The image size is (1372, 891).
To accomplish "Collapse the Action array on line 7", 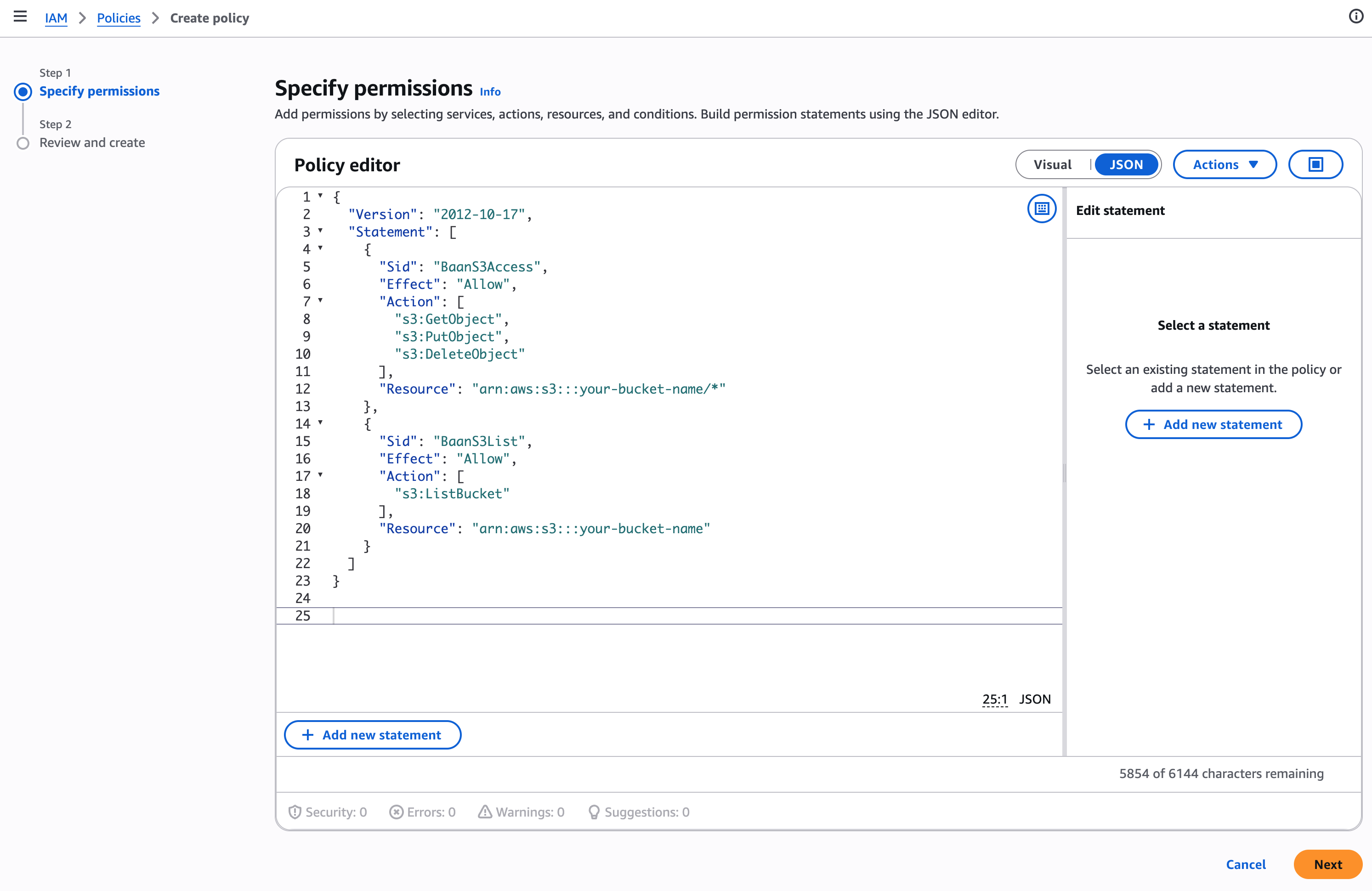I will 321,300.
